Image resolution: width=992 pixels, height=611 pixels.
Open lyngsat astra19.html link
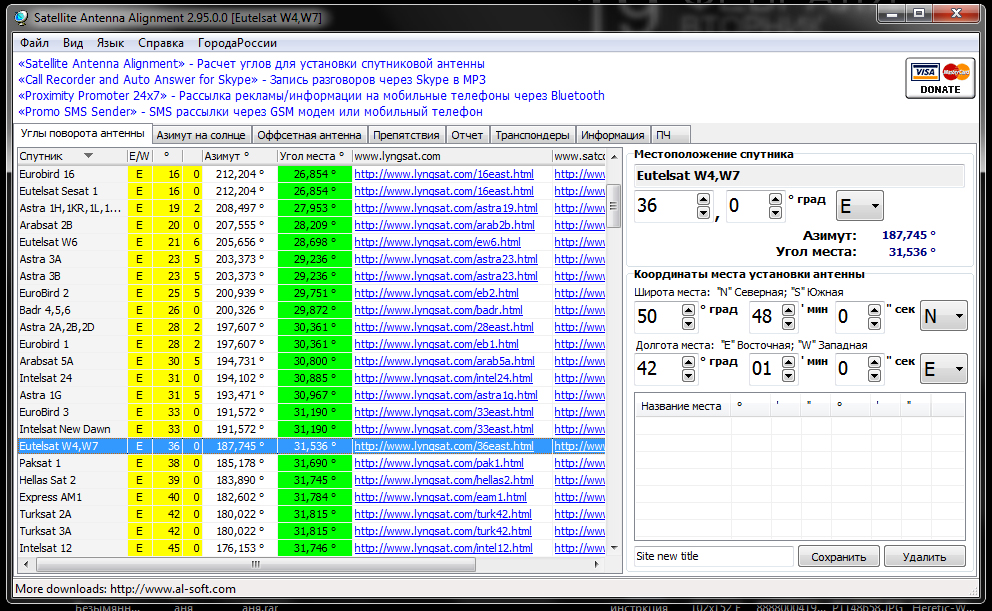click(446, 208)
